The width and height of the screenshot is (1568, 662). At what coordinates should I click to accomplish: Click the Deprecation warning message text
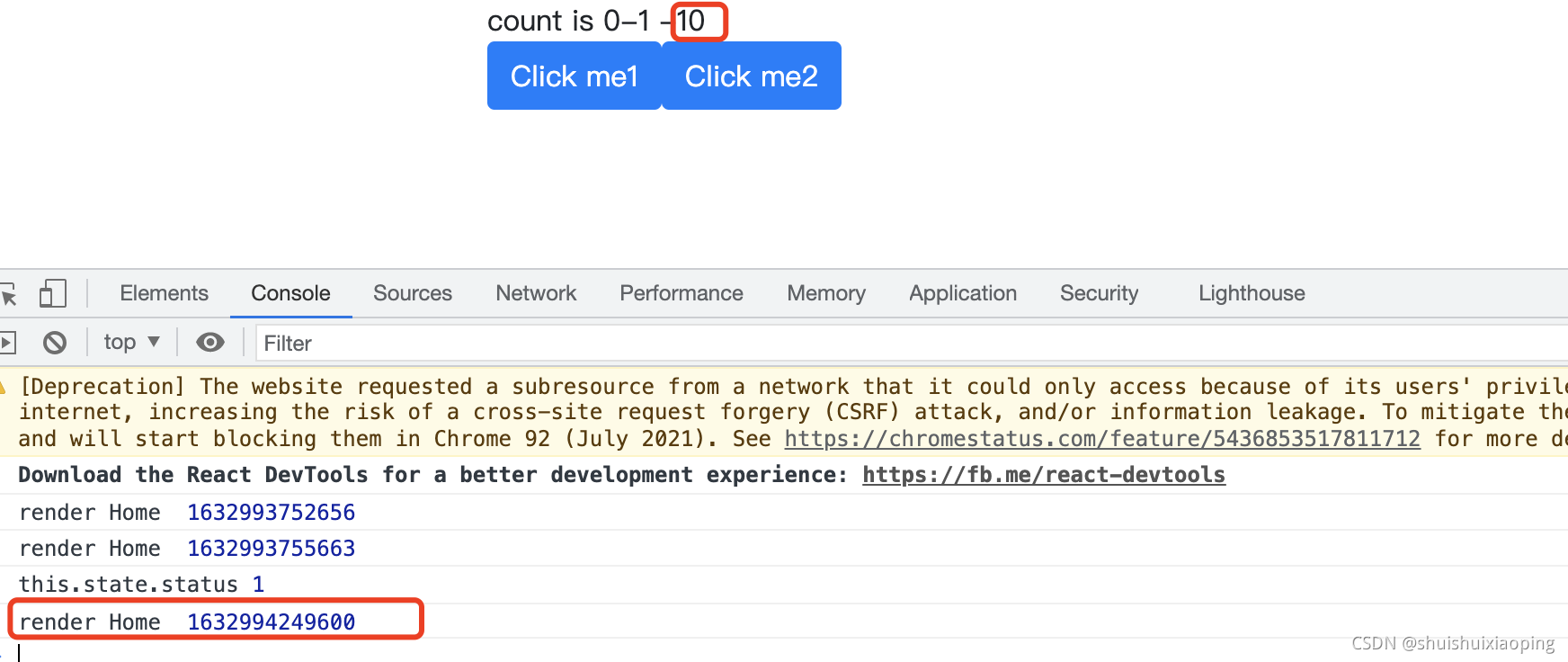791,412
